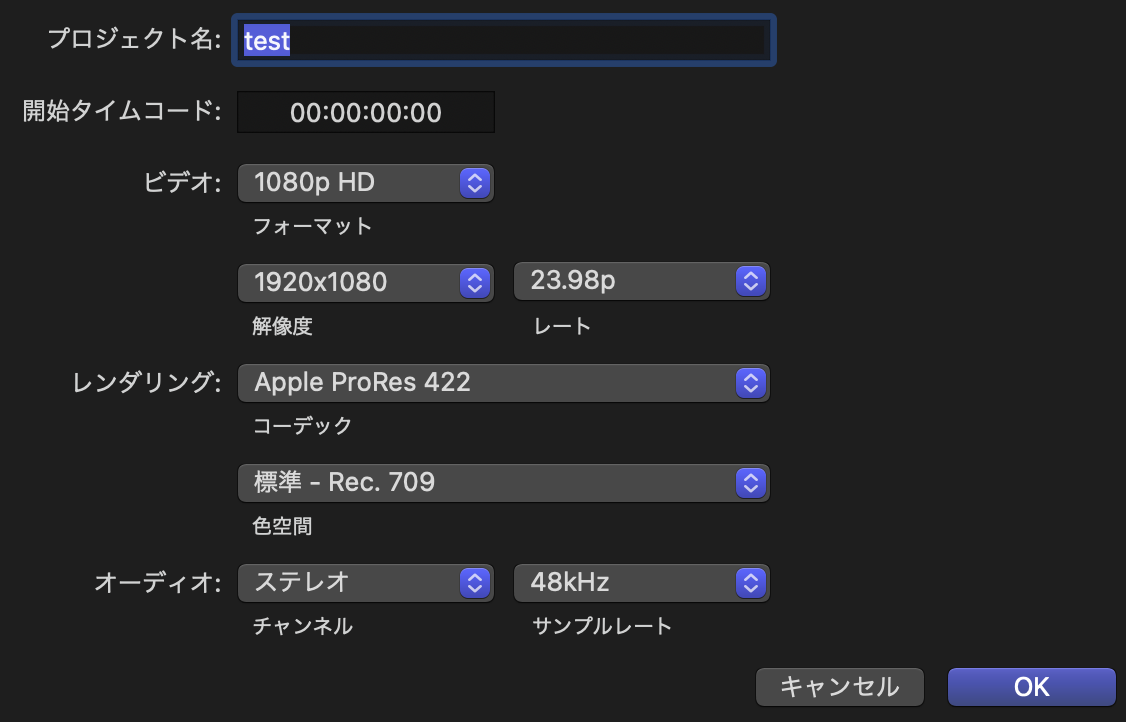Screen dimensions: 1126x722
Task: Click the blue chevron icon beside ステレオ
Action: [475, 582]
